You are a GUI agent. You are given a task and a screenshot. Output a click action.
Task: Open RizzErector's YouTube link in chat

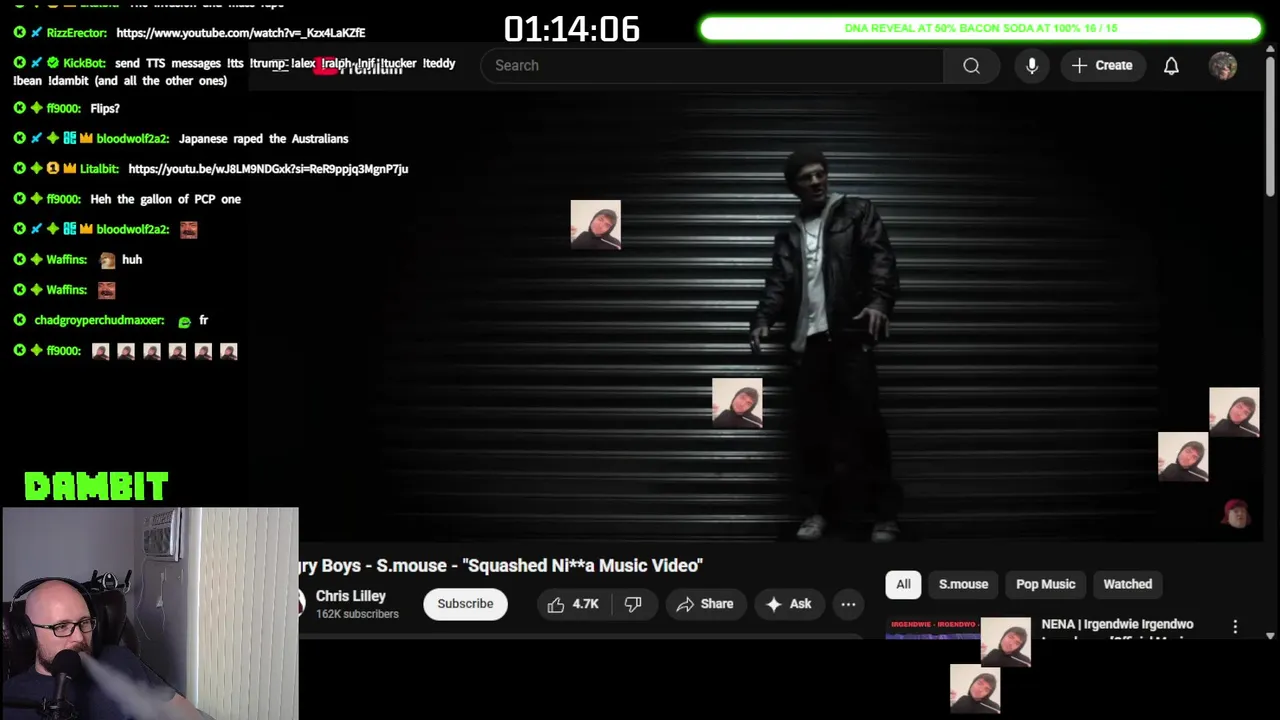coord(241,33)
